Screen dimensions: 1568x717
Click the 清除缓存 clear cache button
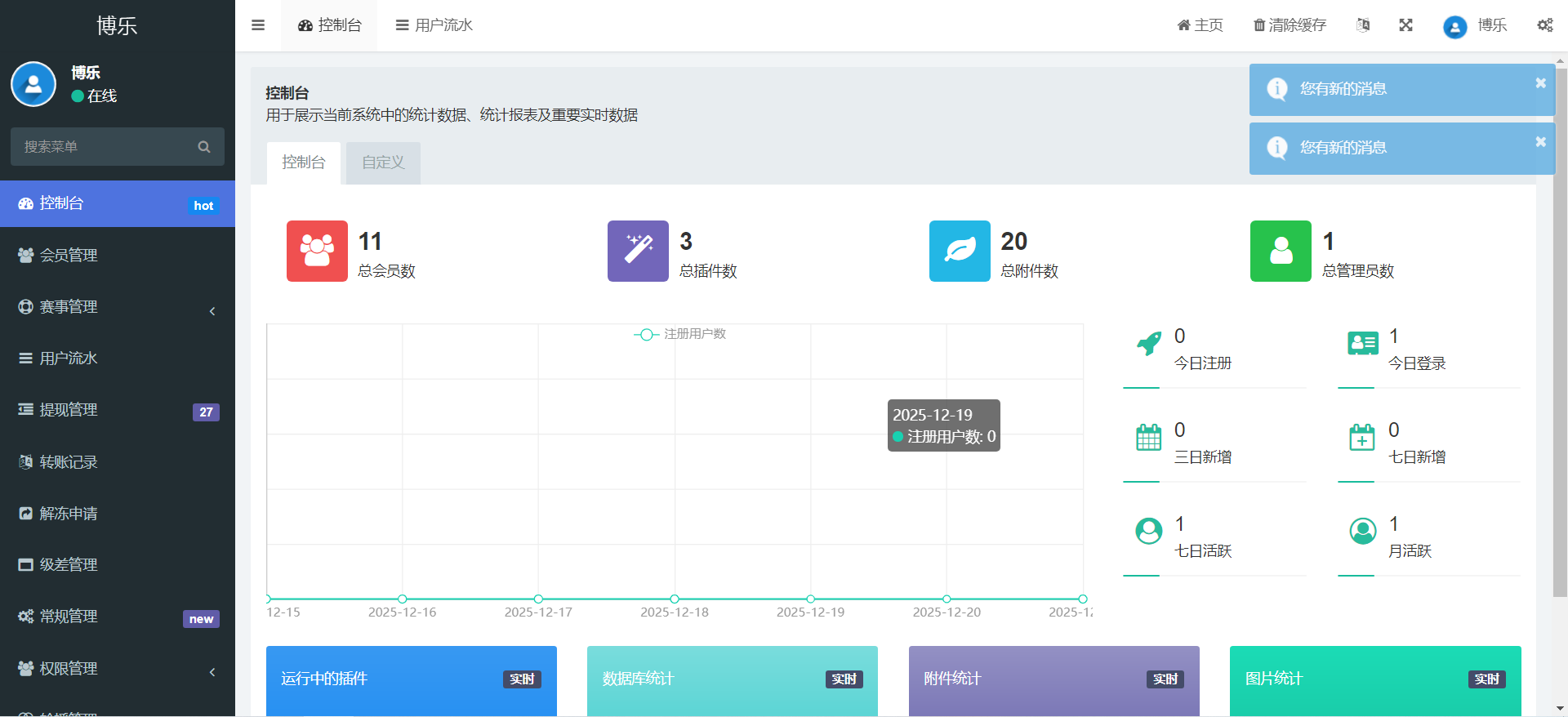[1290, 25]
